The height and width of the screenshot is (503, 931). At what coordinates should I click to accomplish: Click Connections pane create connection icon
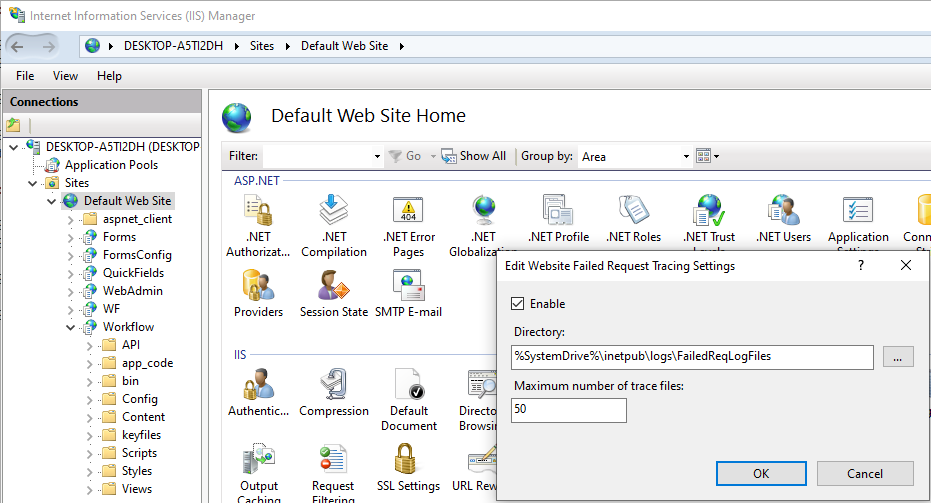click(x=13, y=125)
